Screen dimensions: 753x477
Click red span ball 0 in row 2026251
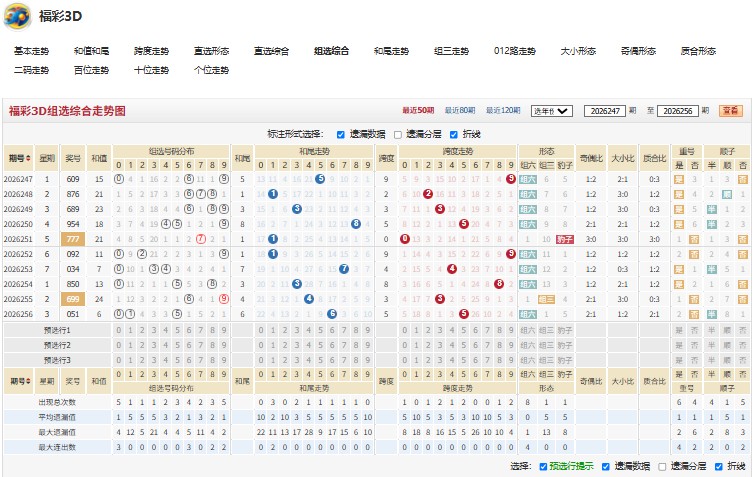(x=405, y=239)
